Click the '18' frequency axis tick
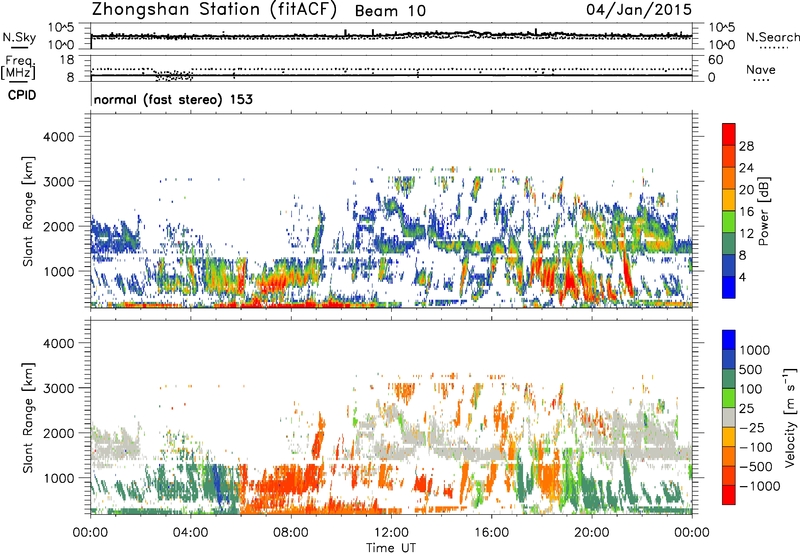This screenshot has height=554, width=800. [x=67, y=60]
